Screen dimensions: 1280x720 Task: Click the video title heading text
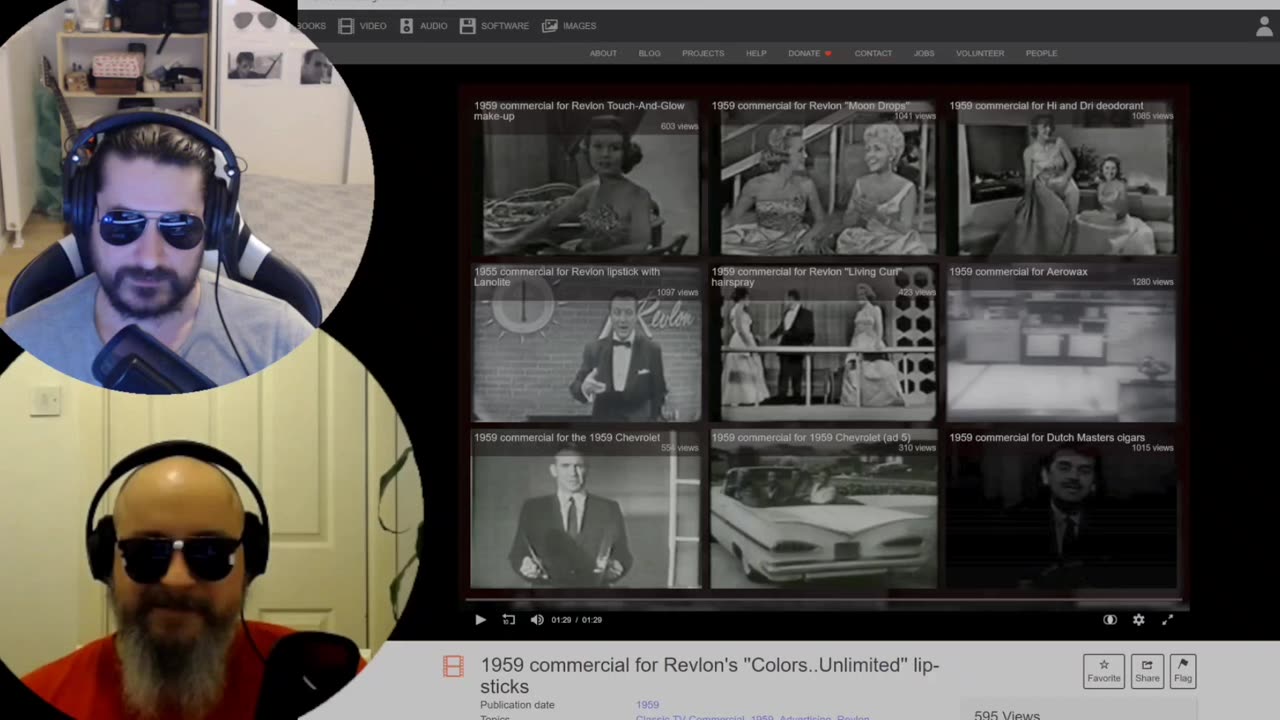pos(709,676)
